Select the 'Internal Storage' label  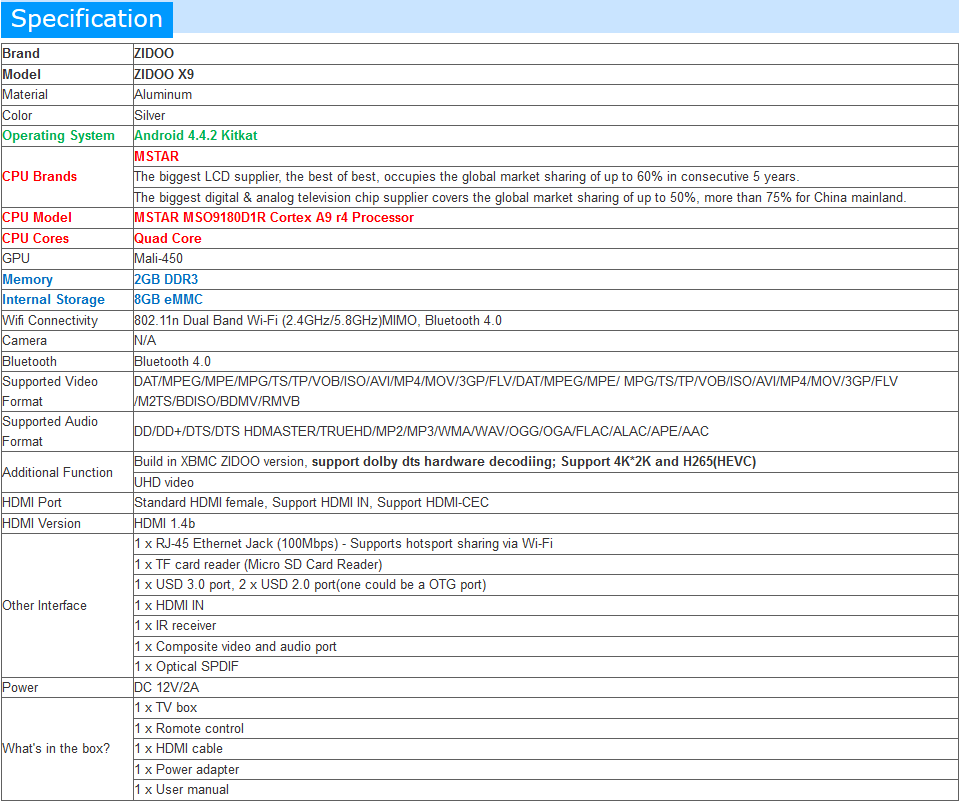[53, 300]
